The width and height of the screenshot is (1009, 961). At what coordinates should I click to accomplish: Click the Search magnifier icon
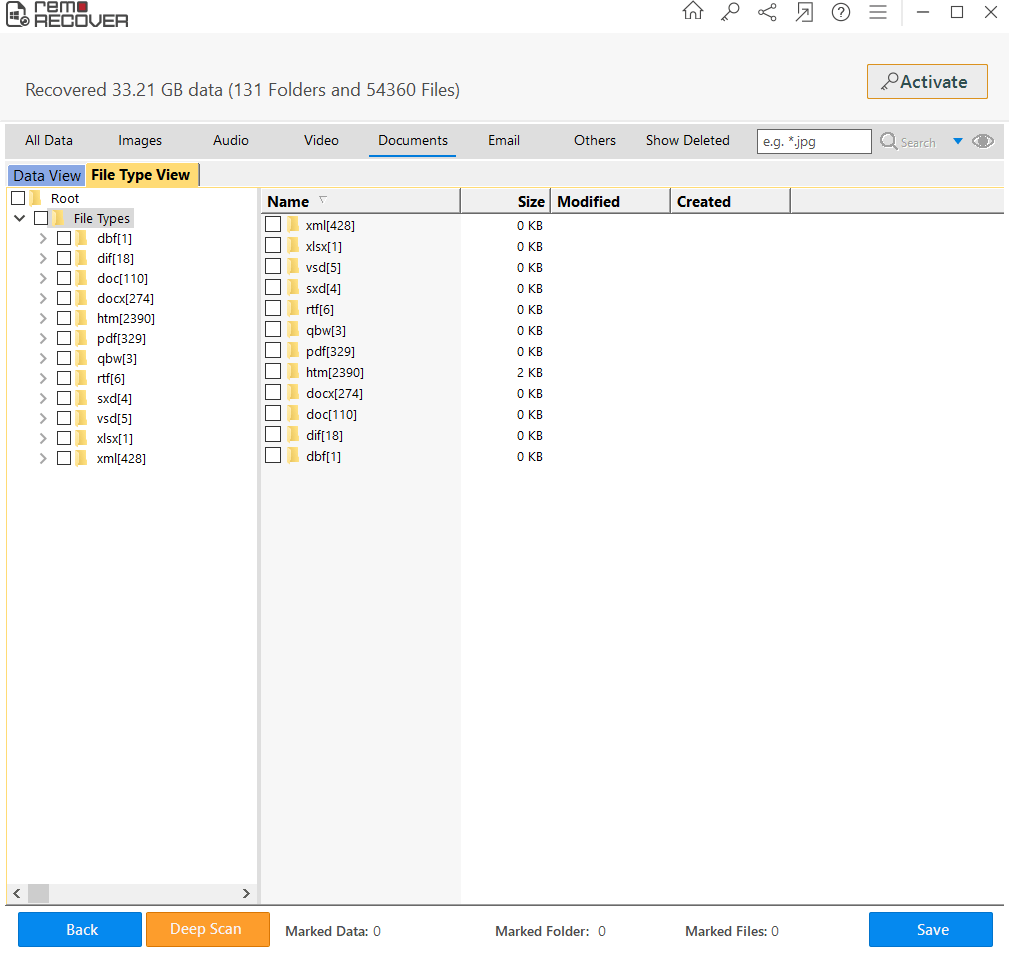(x=889, y=141)
